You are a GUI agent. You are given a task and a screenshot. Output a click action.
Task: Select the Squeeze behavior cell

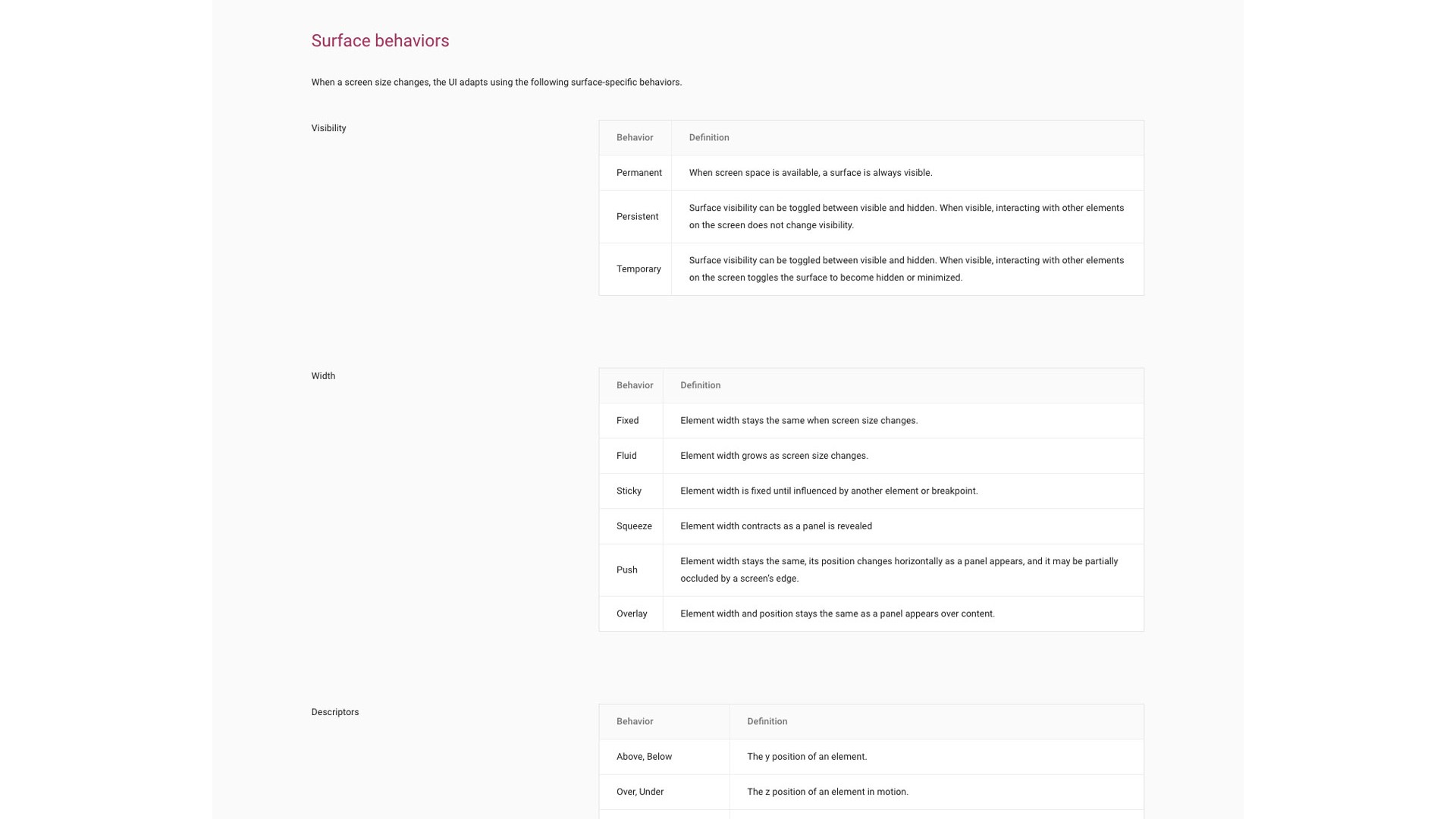pyautogui.click(x=634, y=526)
